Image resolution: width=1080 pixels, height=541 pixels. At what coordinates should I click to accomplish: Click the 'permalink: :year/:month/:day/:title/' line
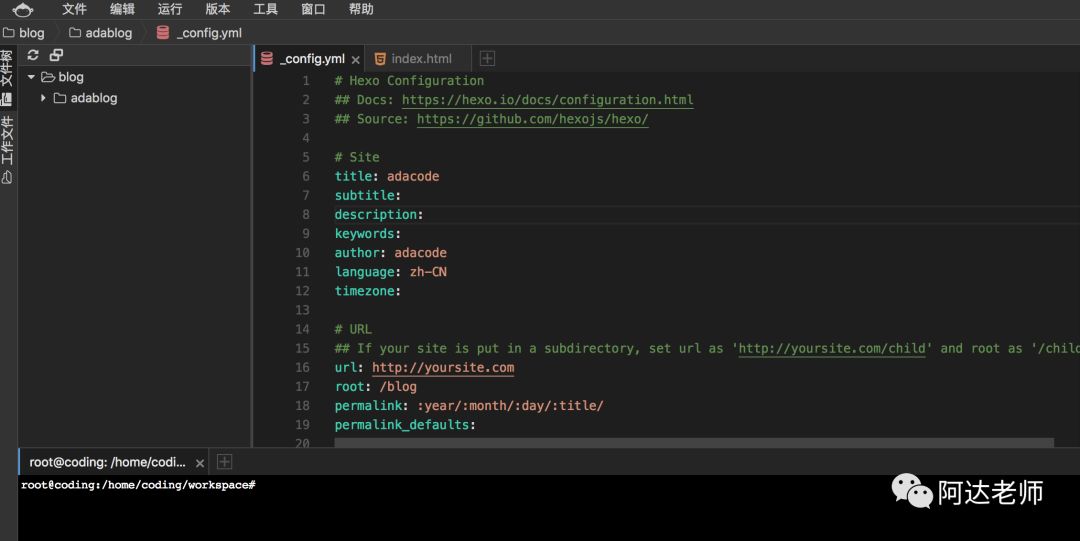(469, 406)
